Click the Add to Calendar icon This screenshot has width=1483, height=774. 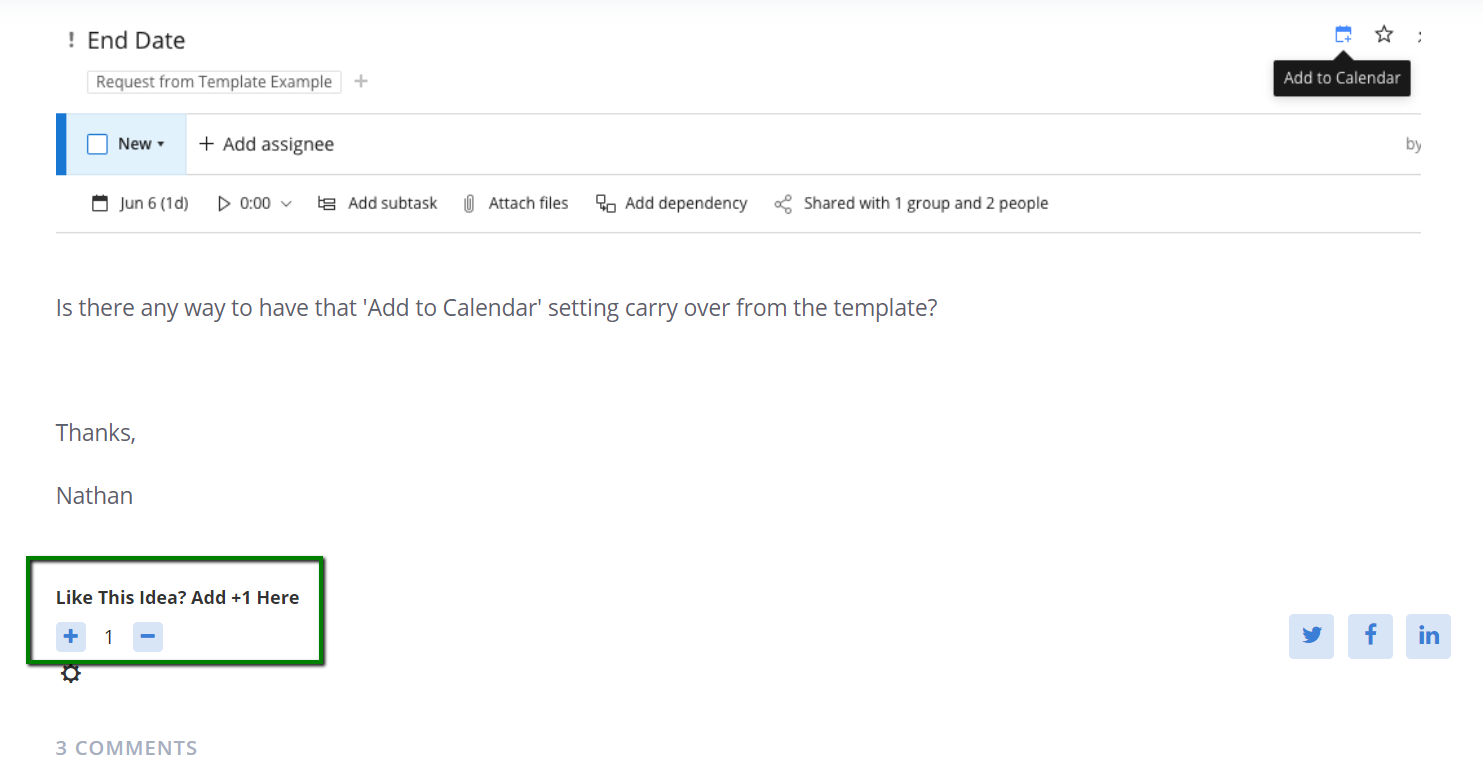(x=1343, y=35)
